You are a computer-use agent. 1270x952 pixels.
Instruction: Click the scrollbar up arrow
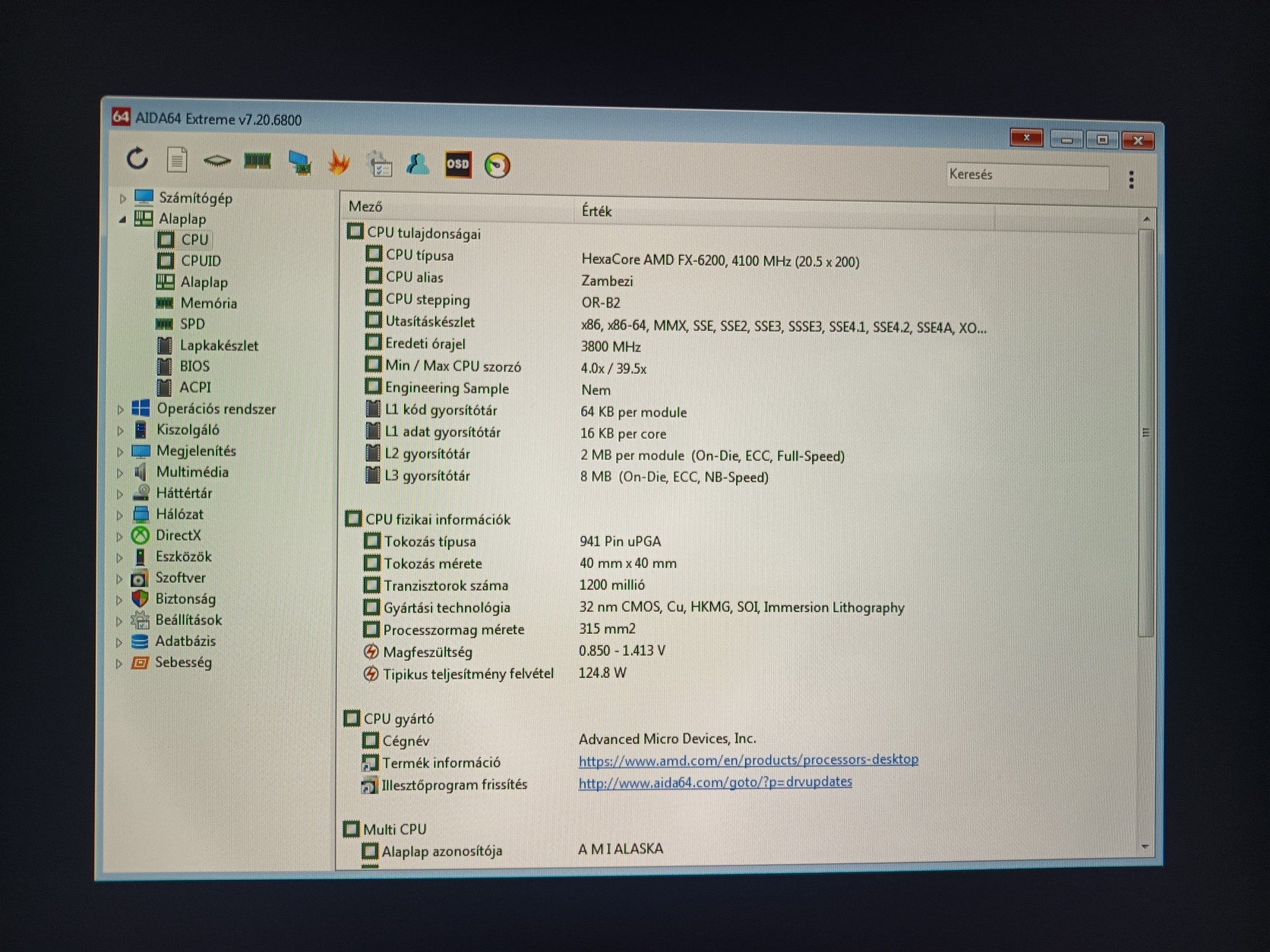pyautogui.click(x=1146, y=219)
